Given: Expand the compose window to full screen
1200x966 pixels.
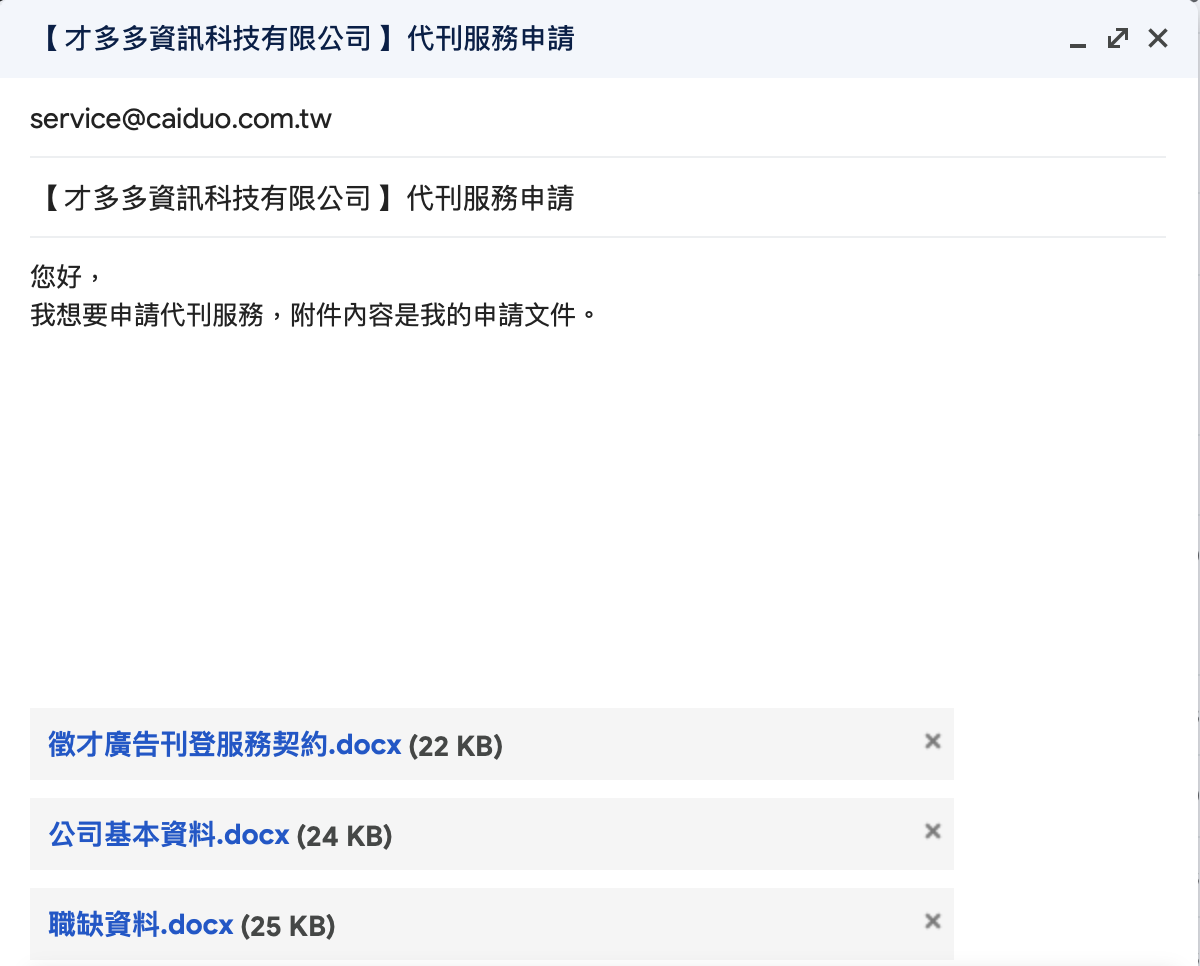Looking at the screenshot, I should click(1118, 39).
